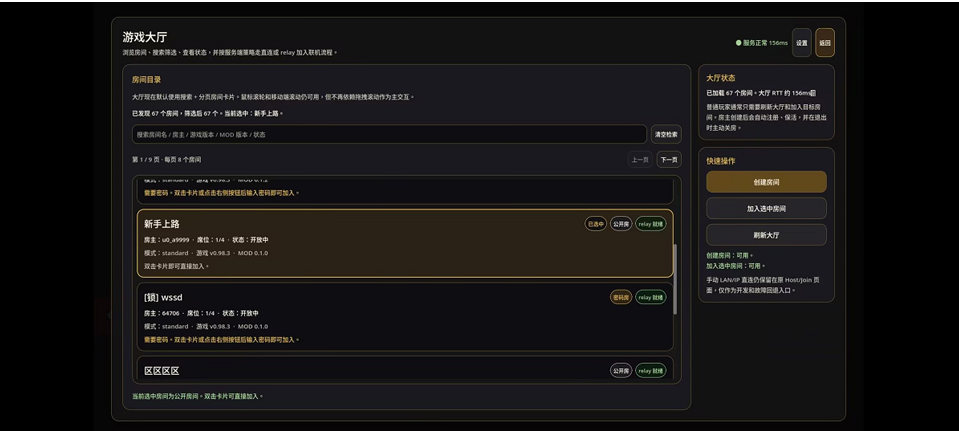Click the 返回 back button

[x=824, y=43]
